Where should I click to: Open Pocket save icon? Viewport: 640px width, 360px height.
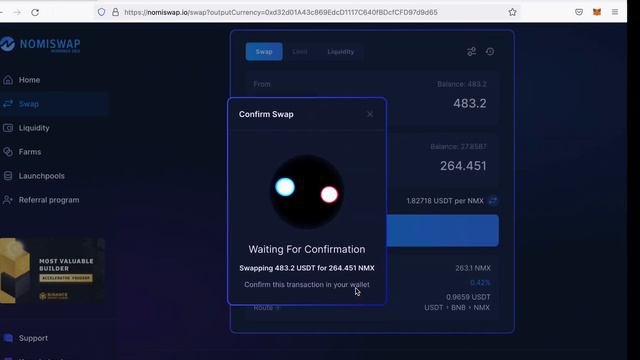click(x=579, y=12)
